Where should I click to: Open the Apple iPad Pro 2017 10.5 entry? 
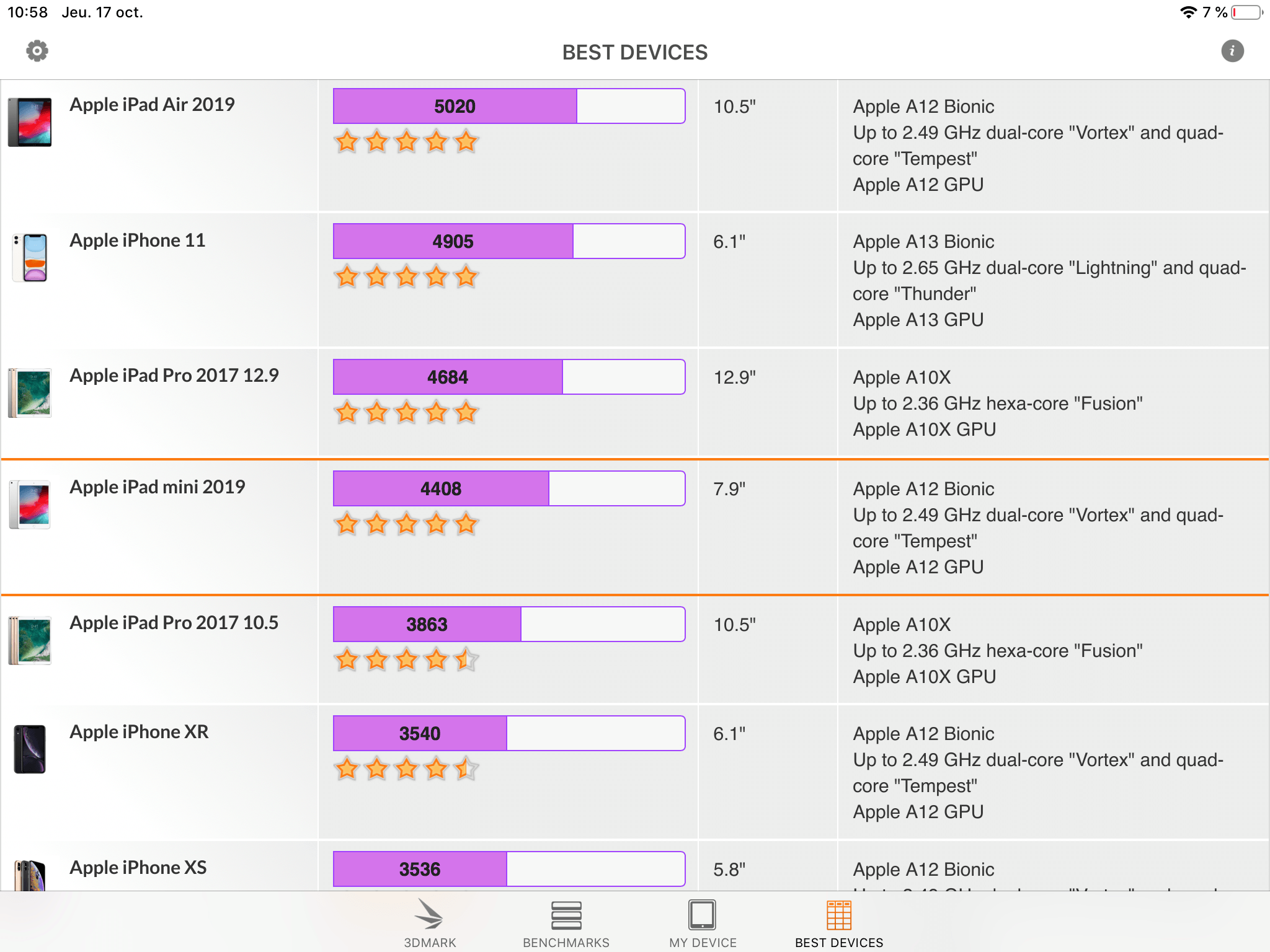[x=174, y=623]
